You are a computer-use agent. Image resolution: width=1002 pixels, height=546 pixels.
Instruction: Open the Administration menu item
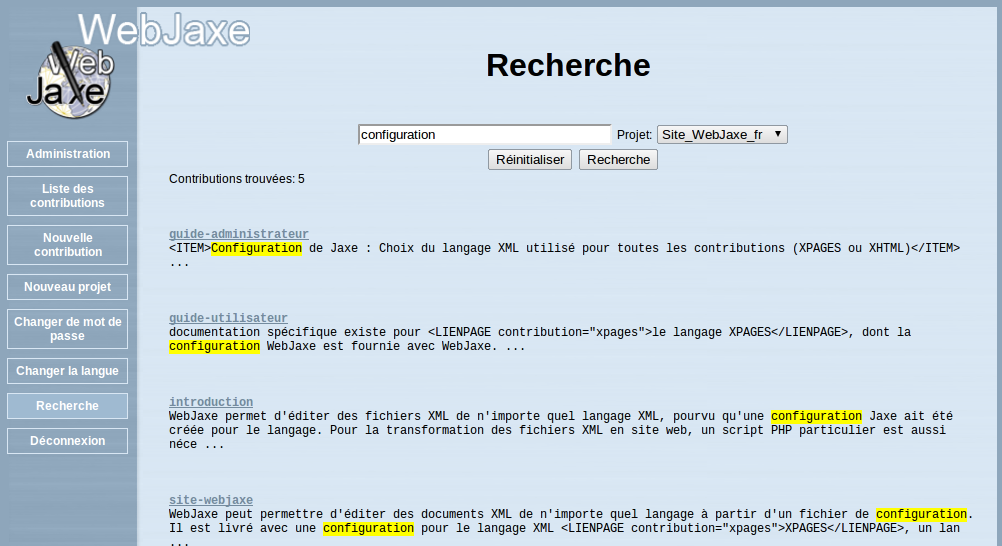pos(68,154)
